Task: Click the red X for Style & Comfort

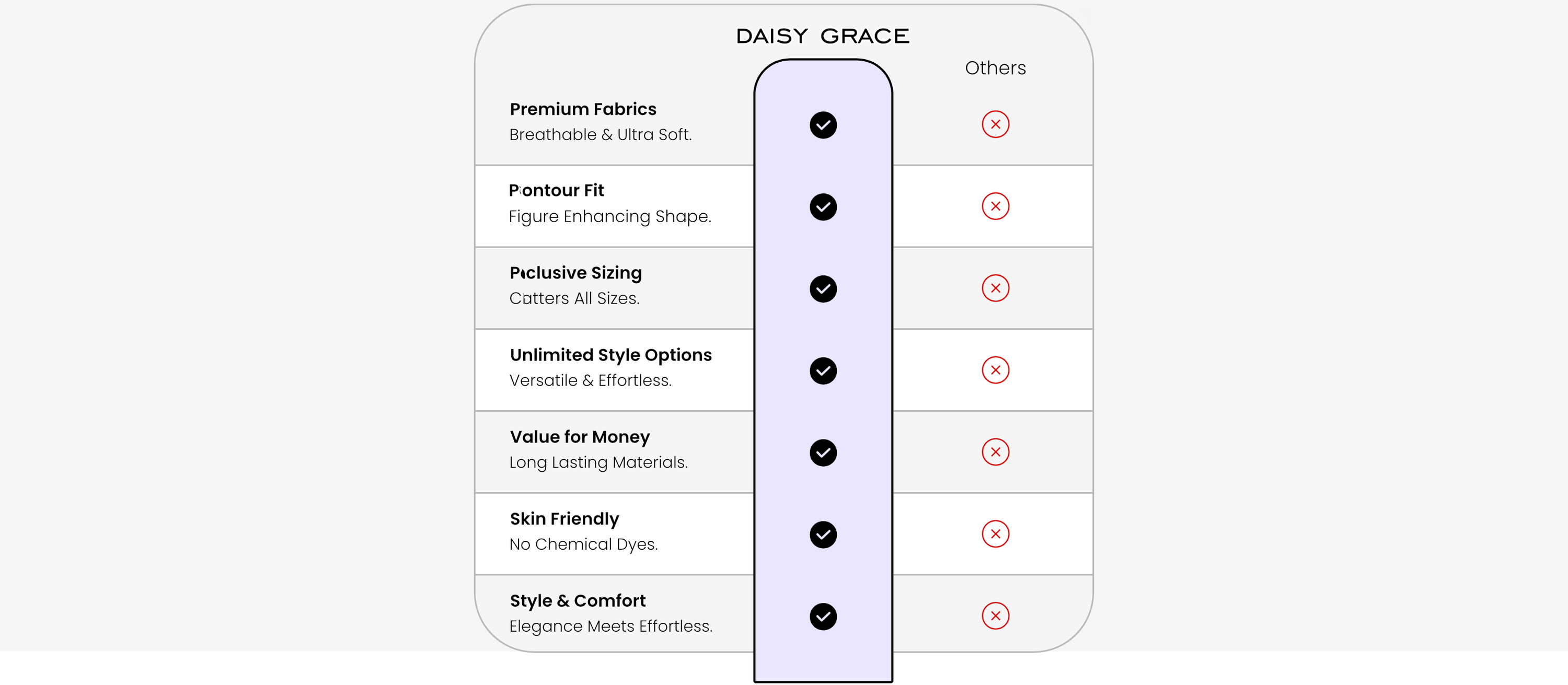Action: 995,616
